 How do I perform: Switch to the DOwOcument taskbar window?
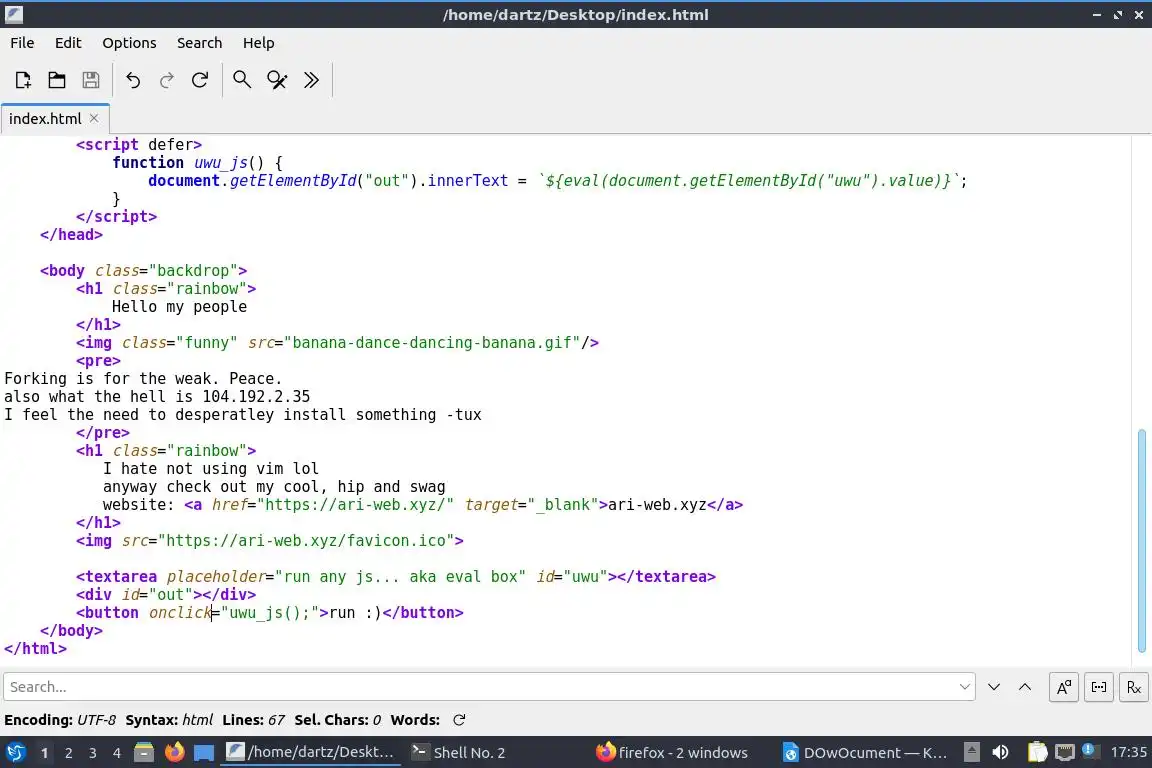865,752
